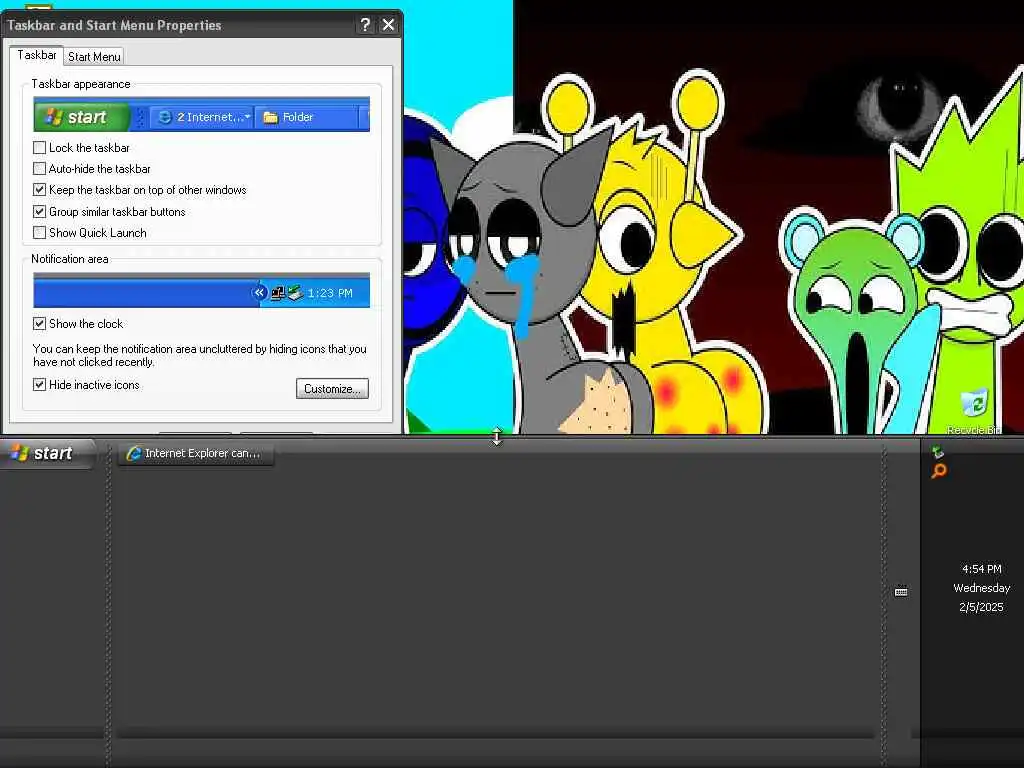Select the Taskbar tab

(x=37, y=55)
